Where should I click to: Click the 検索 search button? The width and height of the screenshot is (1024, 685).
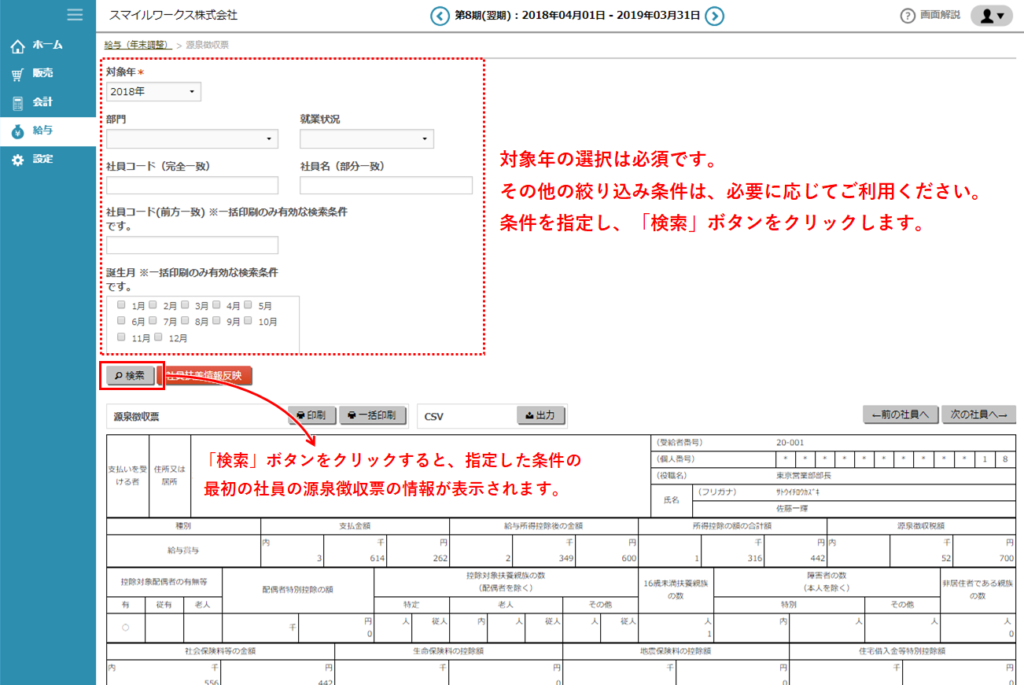[131, 375]
